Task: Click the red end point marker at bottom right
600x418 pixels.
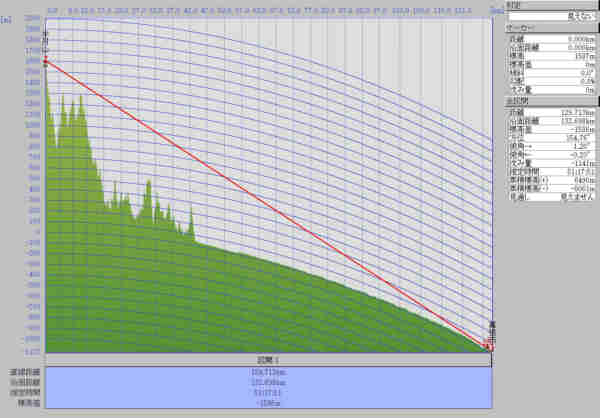Action: click(x=488, y=346)
